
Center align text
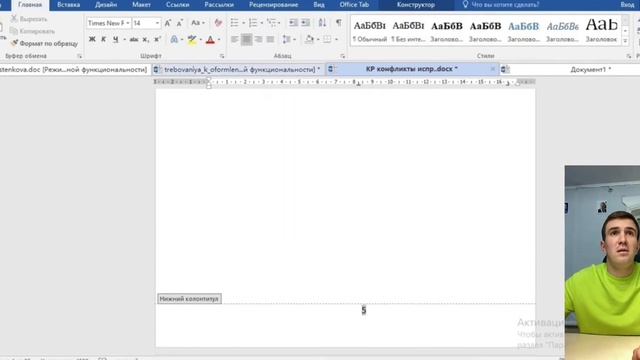[x=246, y=39]
